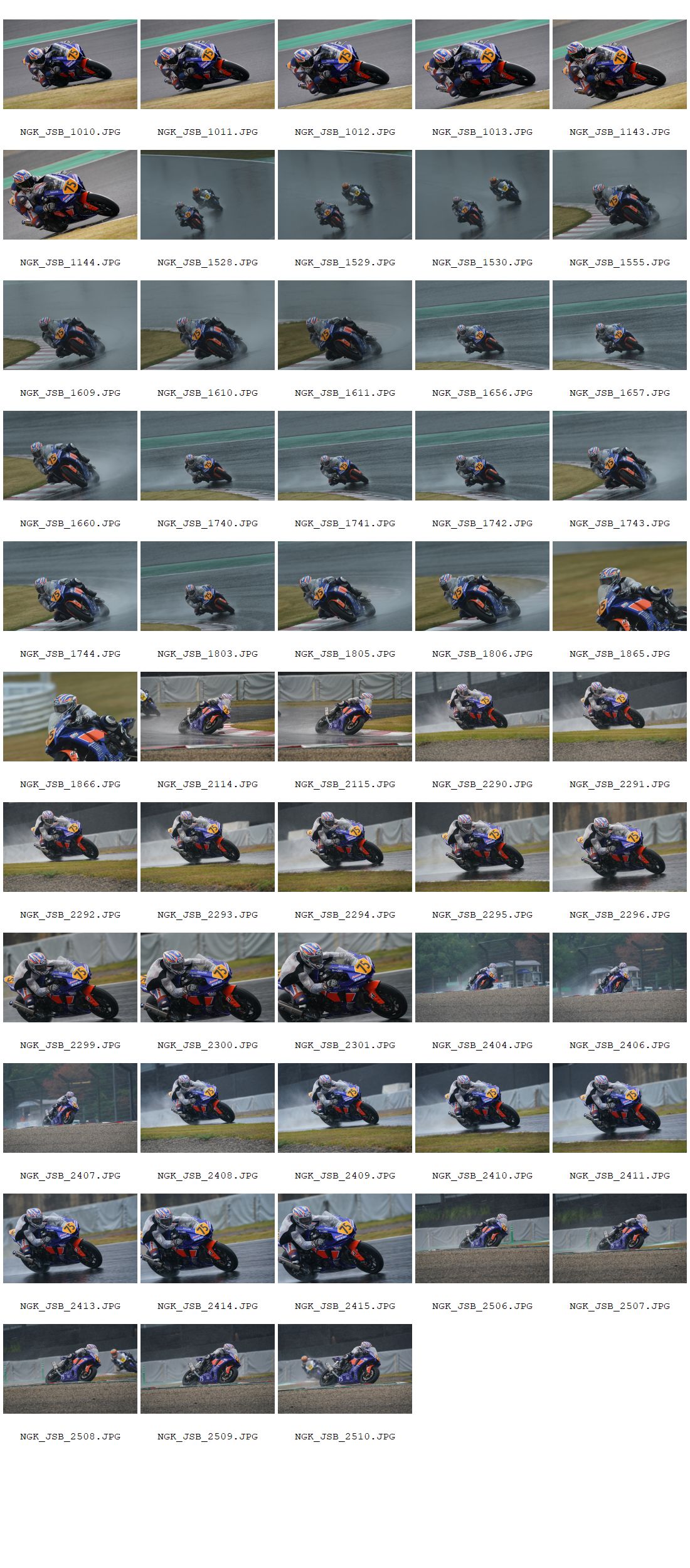
Task: Select the NGK_JSB_1143.JPG image thumbnail
Action: 620,64
